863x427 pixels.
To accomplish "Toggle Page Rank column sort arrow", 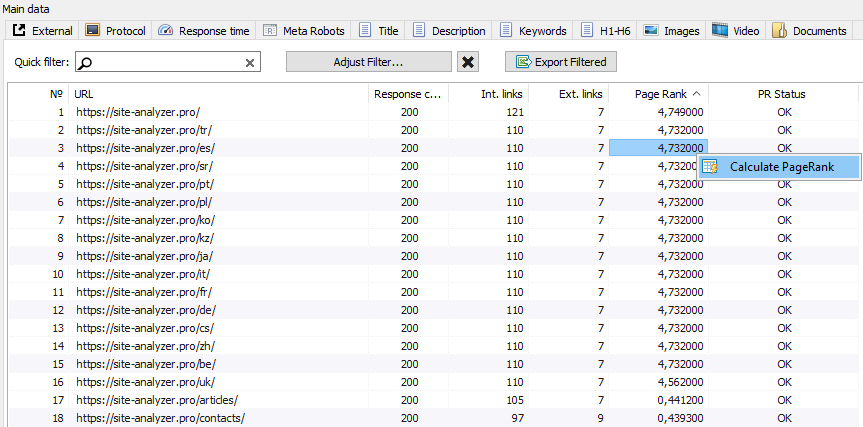I will [x=696, y=94].
